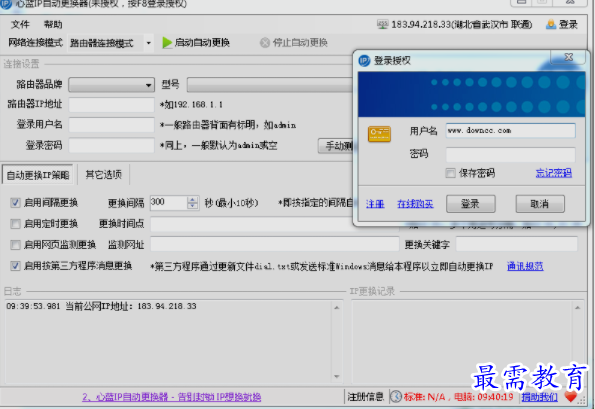Open the 型号 model combo box
Viewport: 595px width, 409px height.
click(x=270, y=85)
